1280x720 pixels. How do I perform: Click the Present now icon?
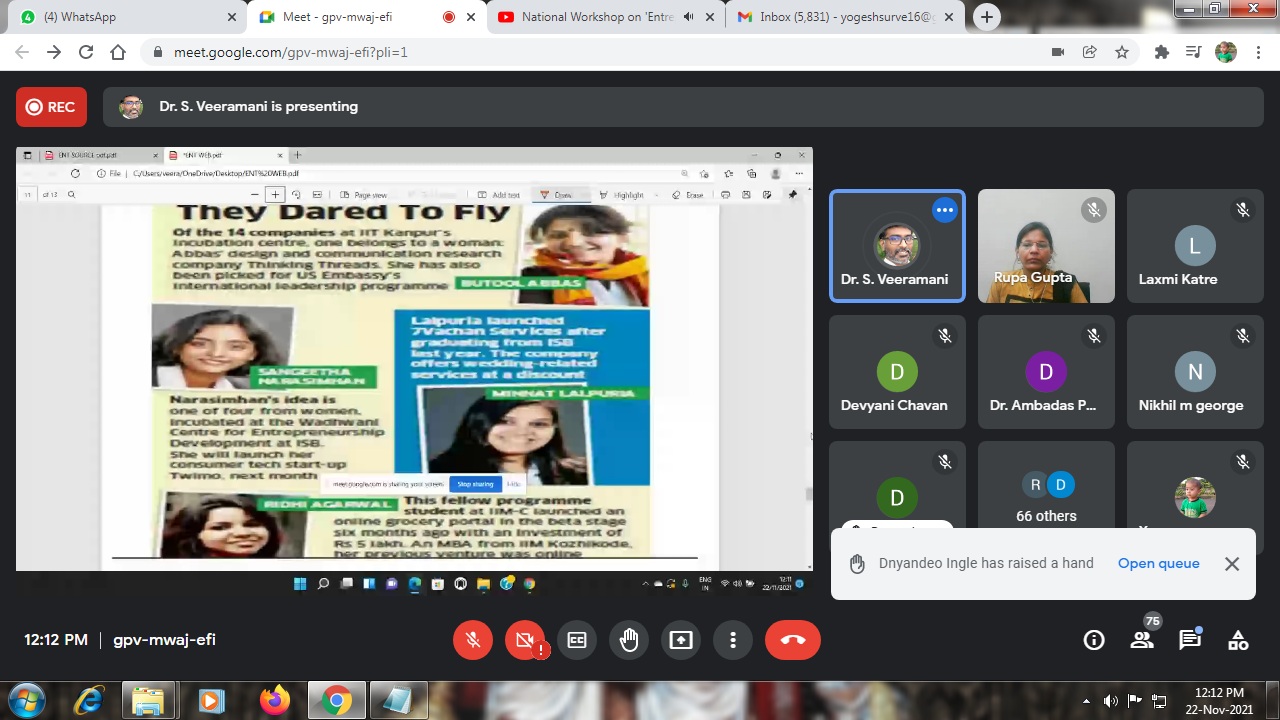coord(681,640)
